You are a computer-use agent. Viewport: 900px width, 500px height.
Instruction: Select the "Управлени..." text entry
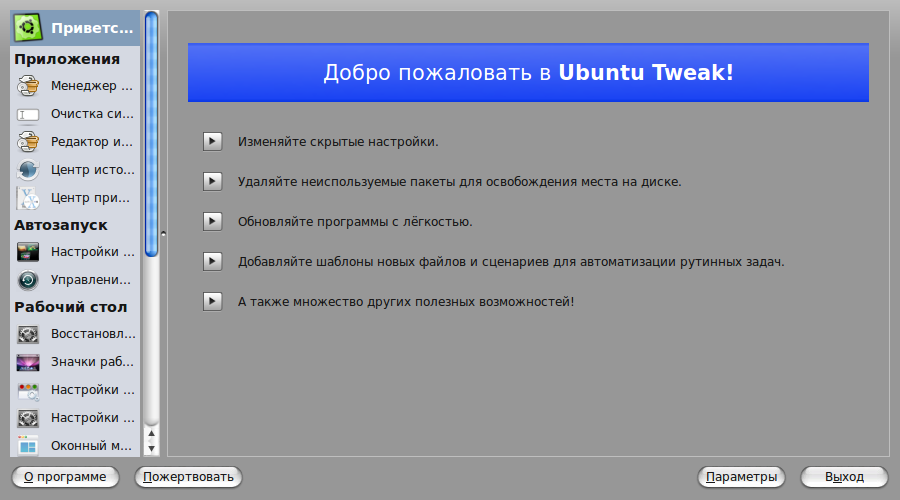pyautogui.click(x=91, y=280)
